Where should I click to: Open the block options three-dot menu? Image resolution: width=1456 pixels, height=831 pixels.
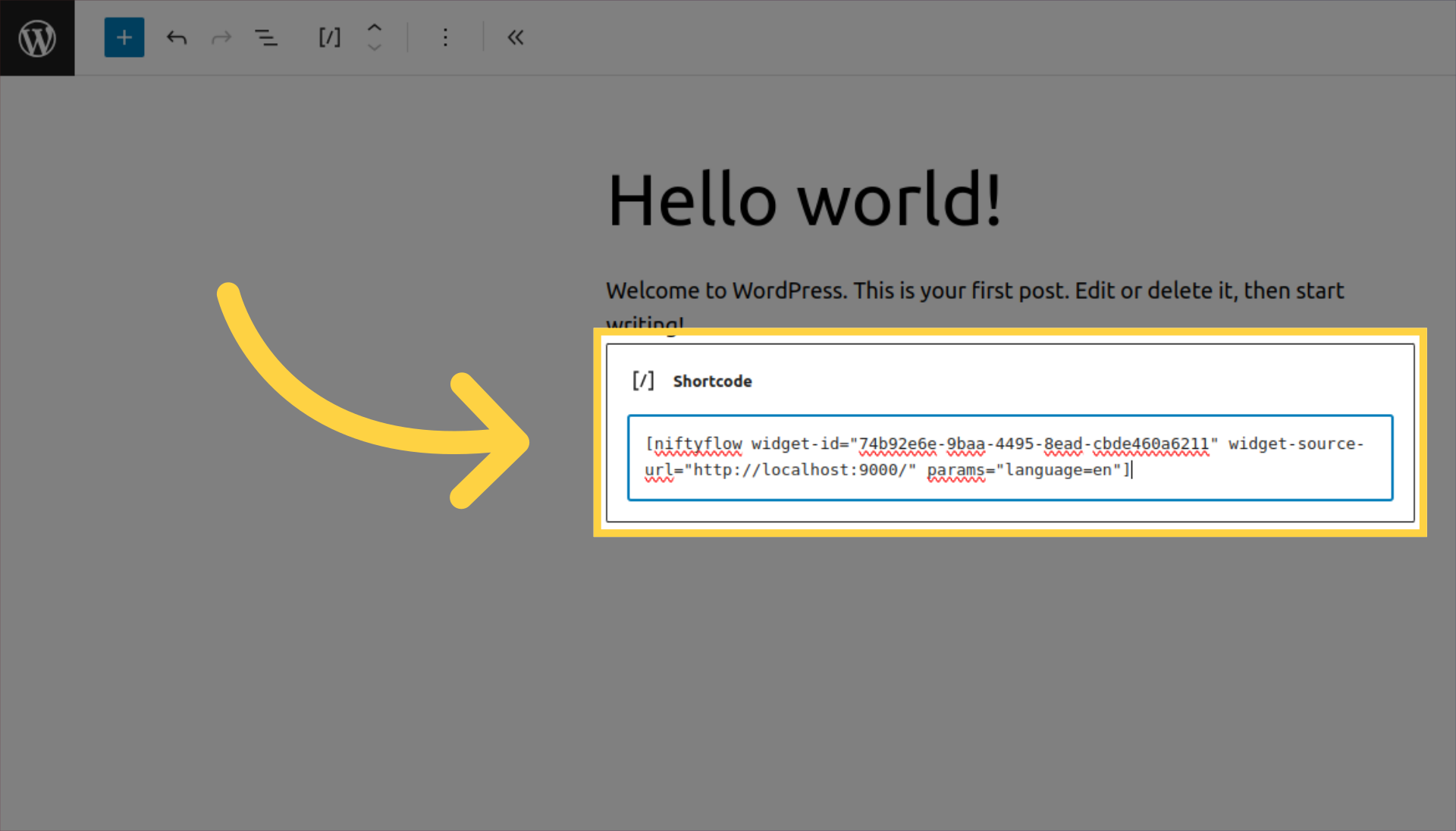(445, 37)
